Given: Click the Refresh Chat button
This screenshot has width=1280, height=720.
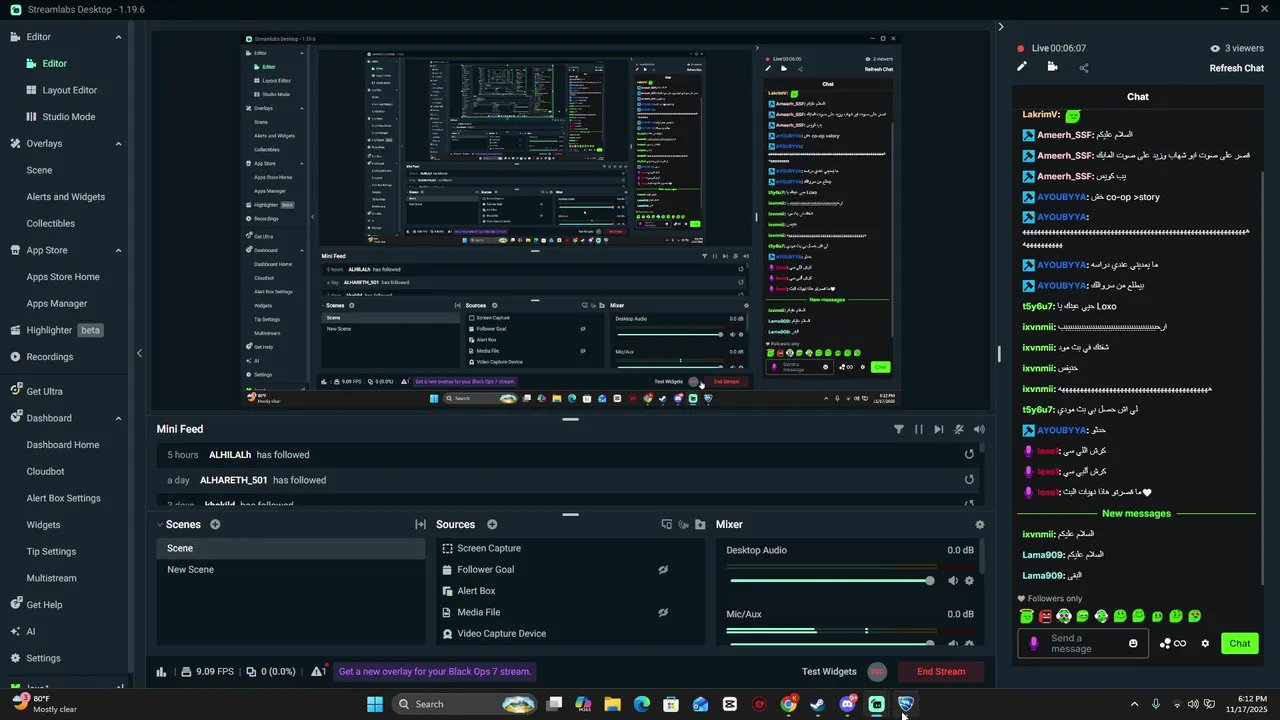Looking at the screenshot, I should tap(1237, 68).
